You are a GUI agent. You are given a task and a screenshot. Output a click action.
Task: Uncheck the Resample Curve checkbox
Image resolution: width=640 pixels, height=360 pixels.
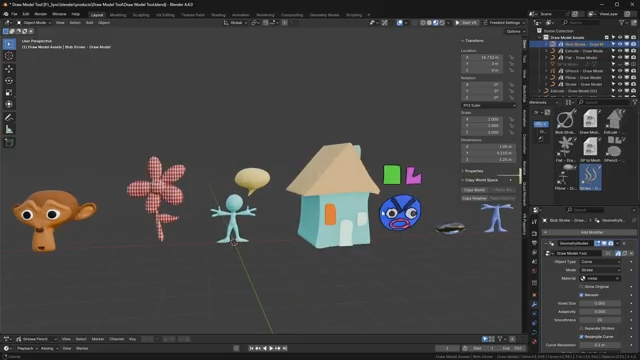[x=581, y=337]
